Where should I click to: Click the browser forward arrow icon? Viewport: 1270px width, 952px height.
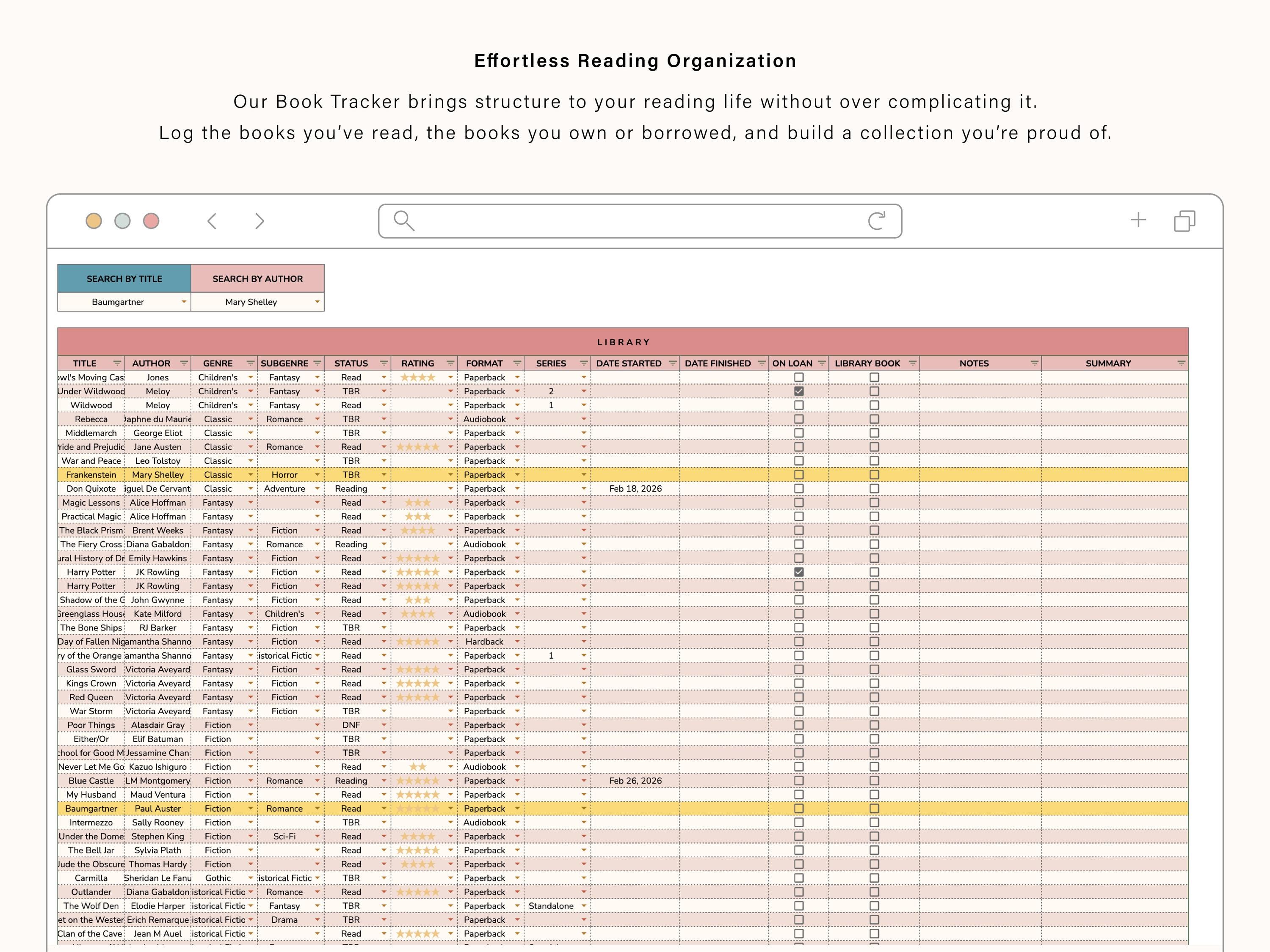pos(260,221)
